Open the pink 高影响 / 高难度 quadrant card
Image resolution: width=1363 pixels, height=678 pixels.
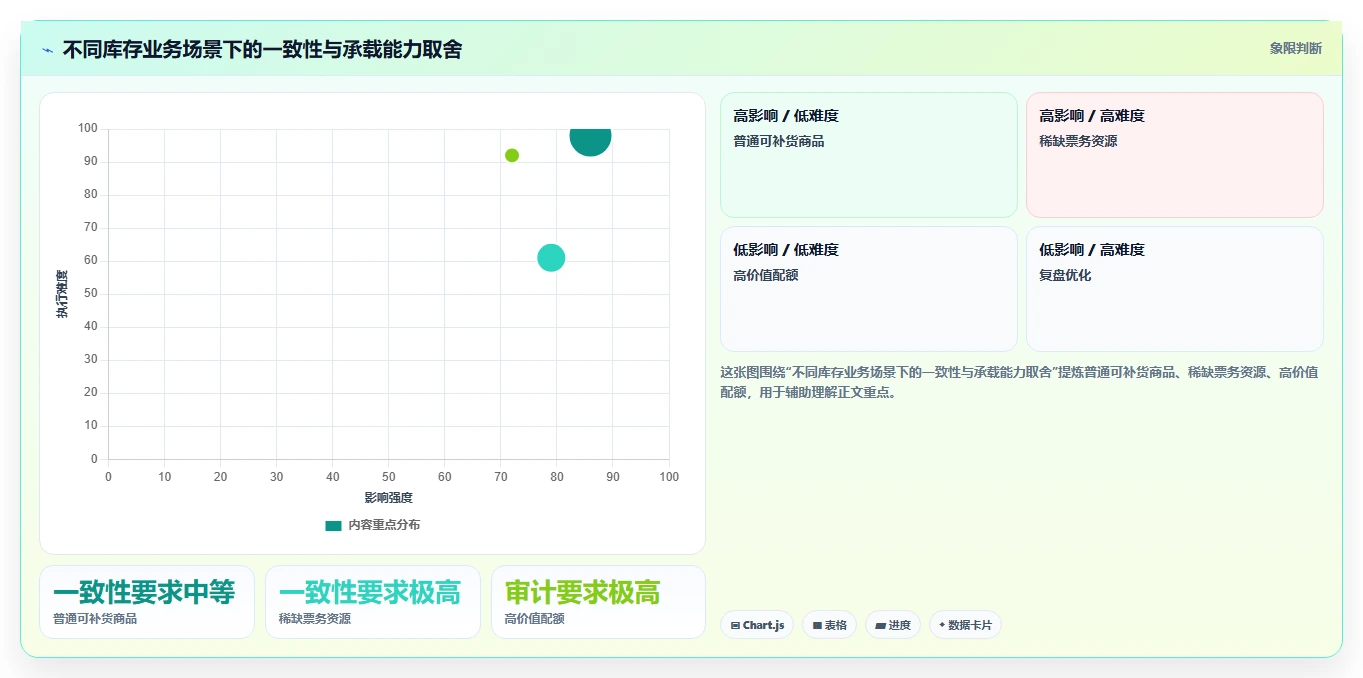[1175, 155]
